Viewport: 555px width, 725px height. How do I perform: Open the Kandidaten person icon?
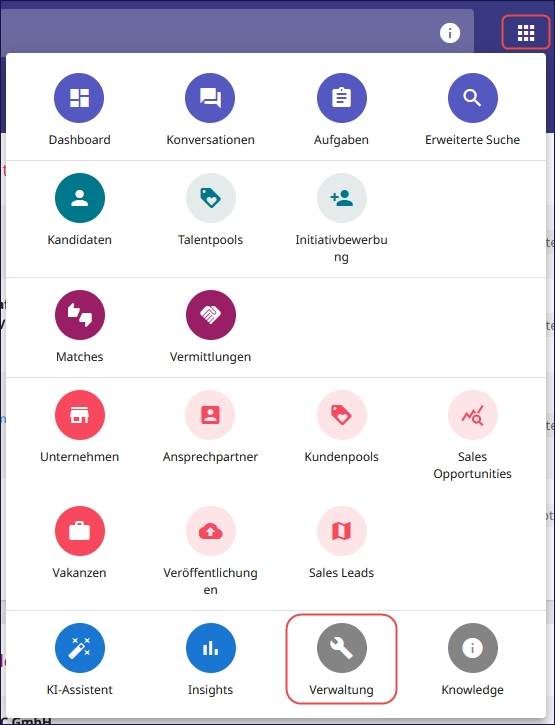pyautogui.click(x=80, y=198)
